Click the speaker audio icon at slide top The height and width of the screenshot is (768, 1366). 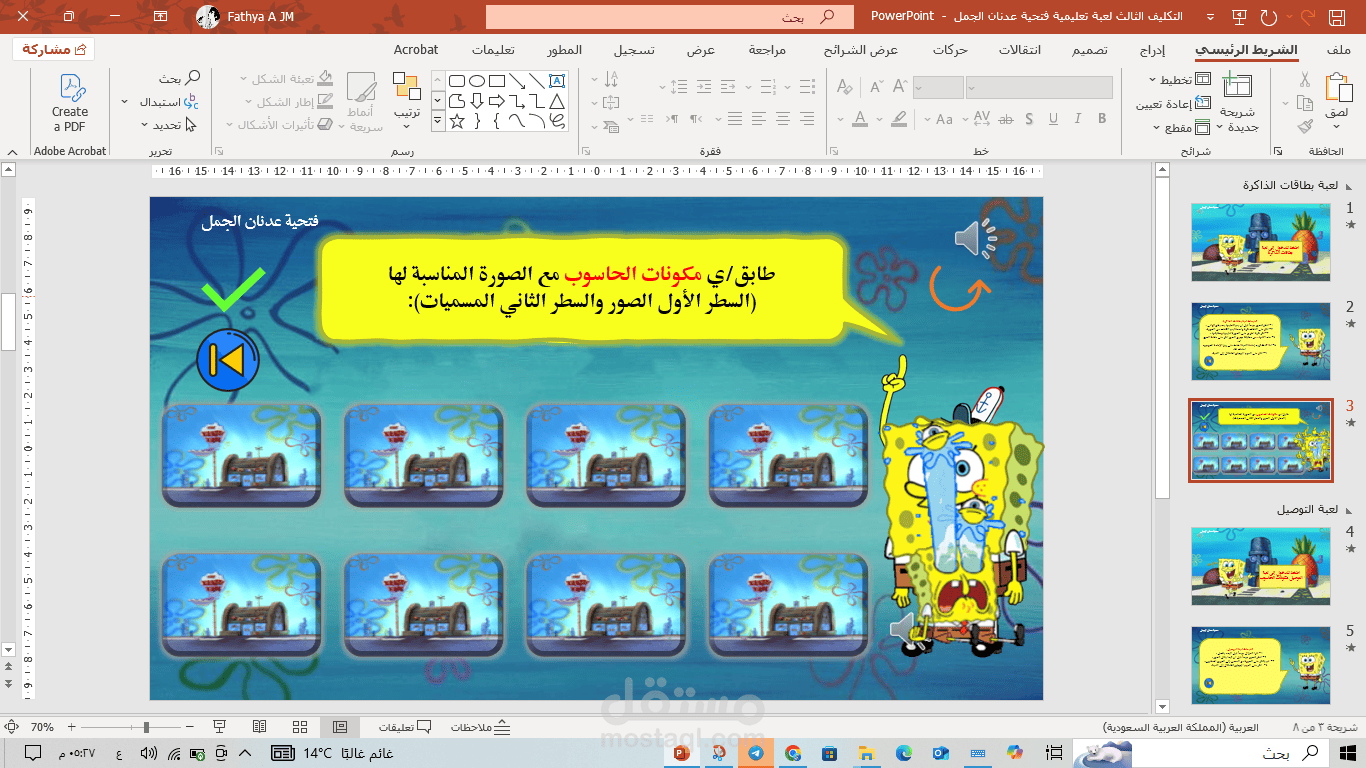(x=975, y=238)
